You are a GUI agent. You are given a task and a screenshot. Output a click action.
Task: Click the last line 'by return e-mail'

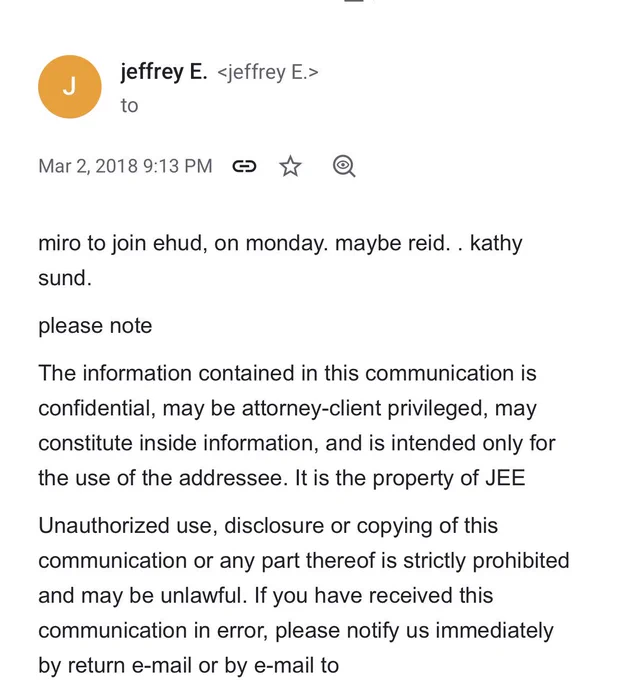pyautogui.click(x=188, y=665)
